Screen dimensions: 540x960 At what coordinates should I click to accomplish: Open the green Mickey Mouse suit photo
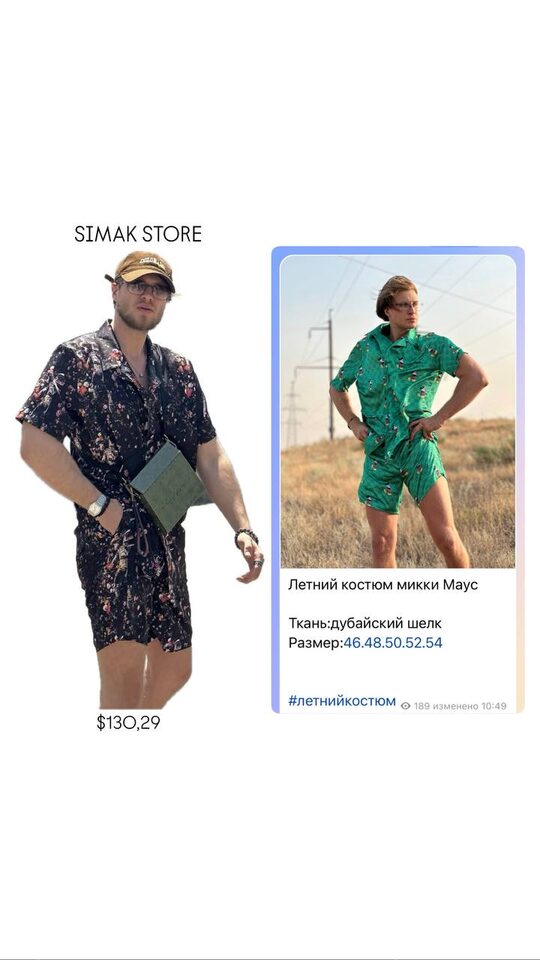pyautogui.click(x=398, y=411)
